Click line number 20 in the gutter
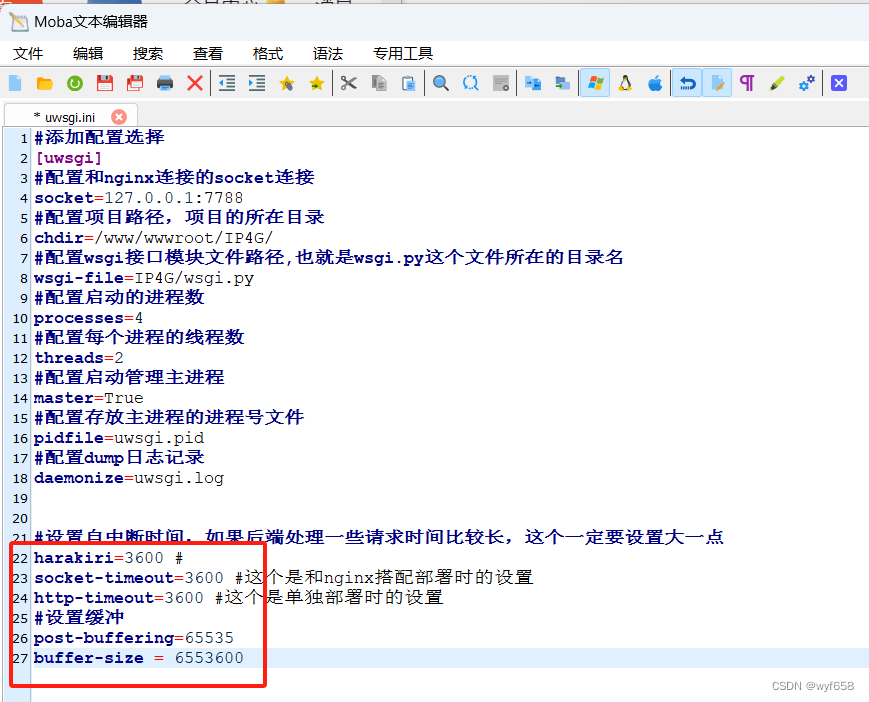The image size is (869, 702). coord(21,519)
